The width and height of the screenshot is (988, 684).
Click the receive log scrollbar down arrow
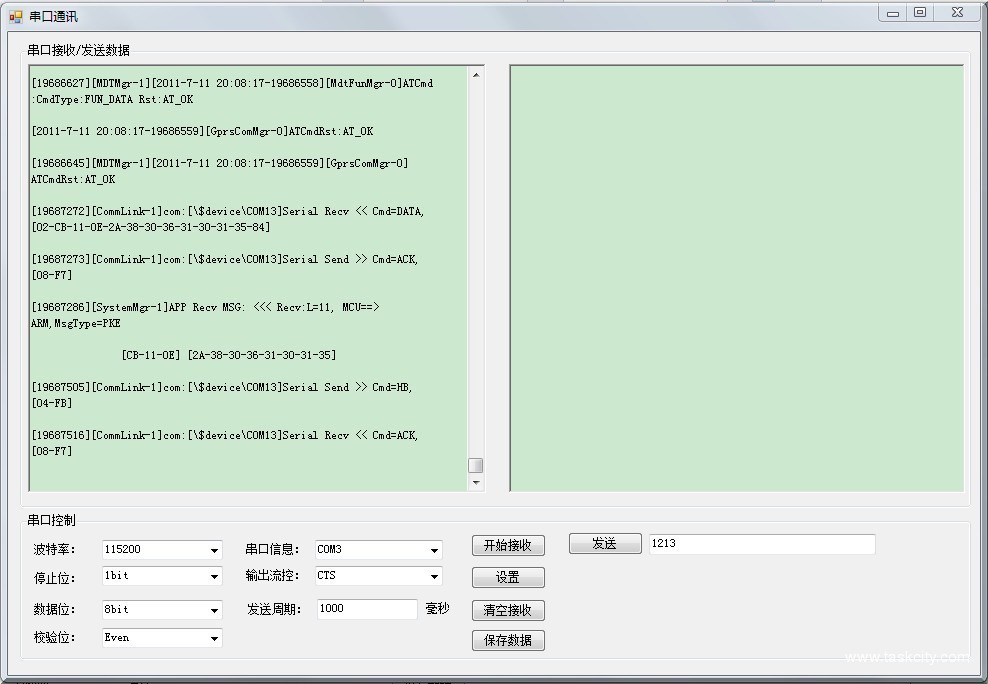[476, 483]
